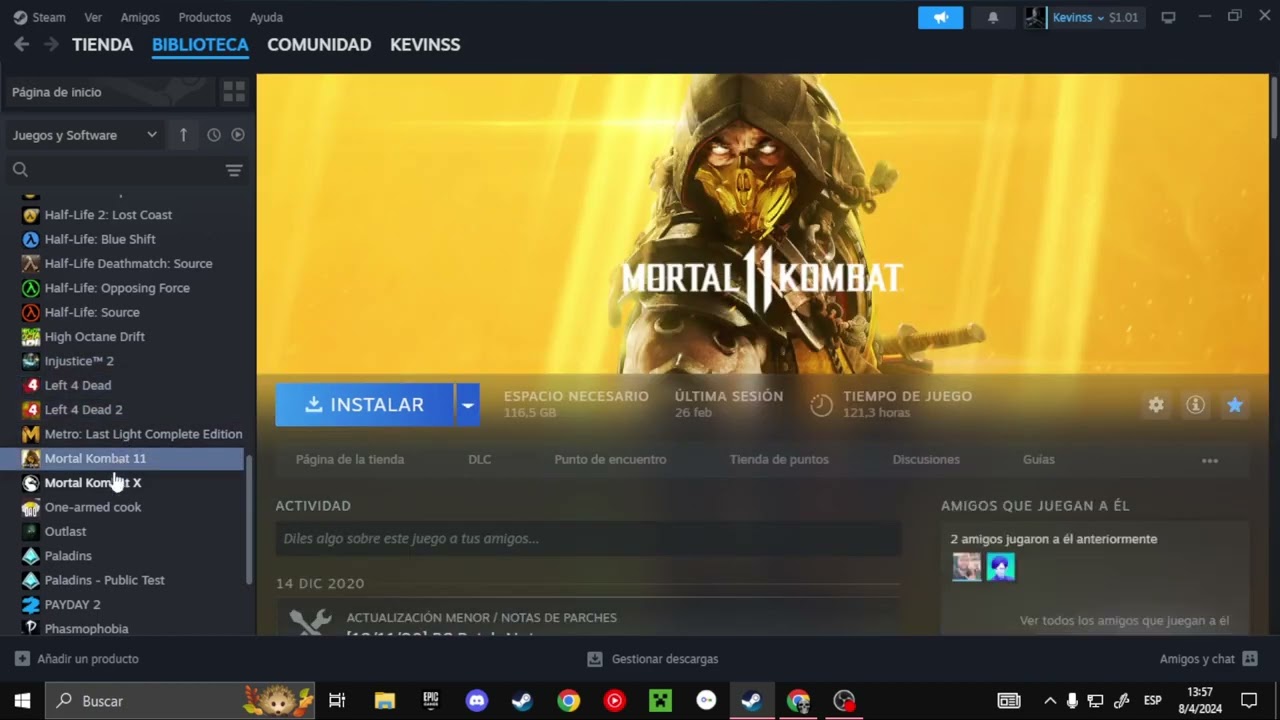Select Injustice 2 in library list

tap(79, 361)
